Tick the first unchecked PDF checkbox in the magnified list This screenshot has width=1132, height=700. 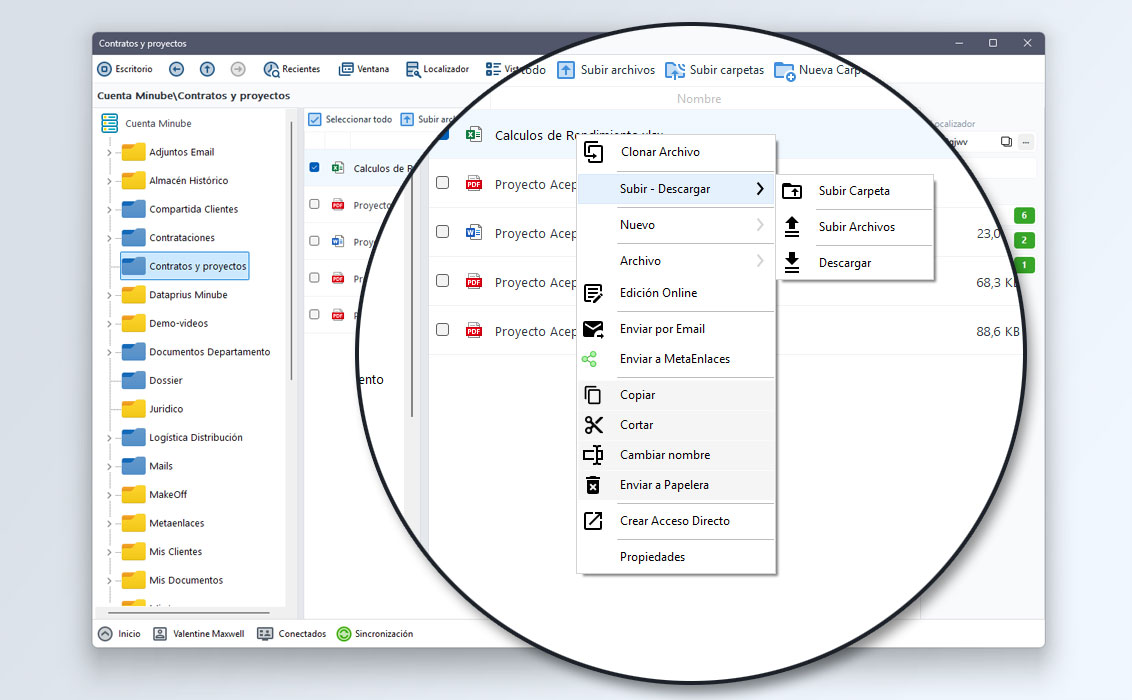[x=443, y=183]
